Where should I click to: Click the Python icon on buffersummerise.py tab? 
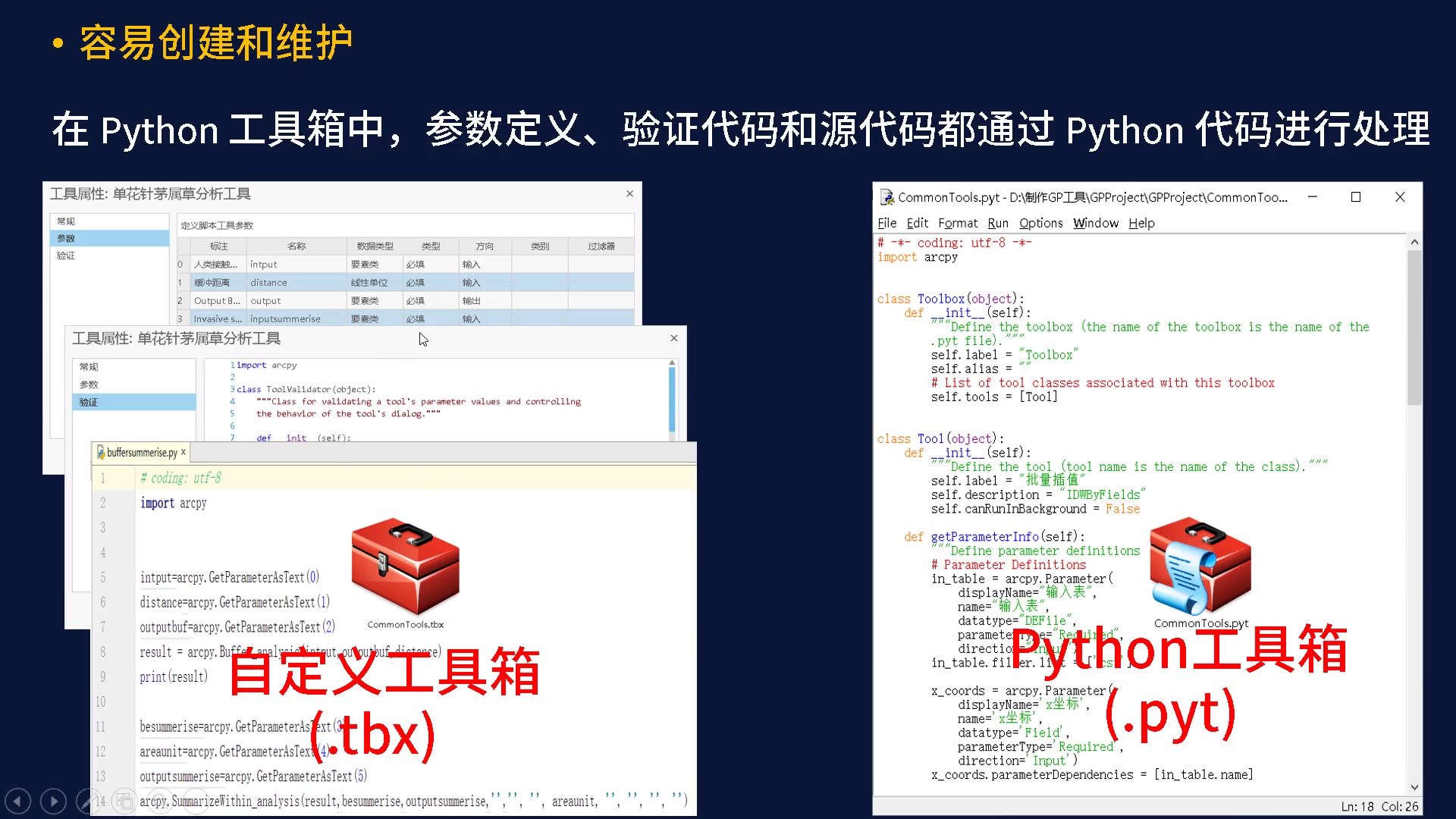[x=101, y=452]
